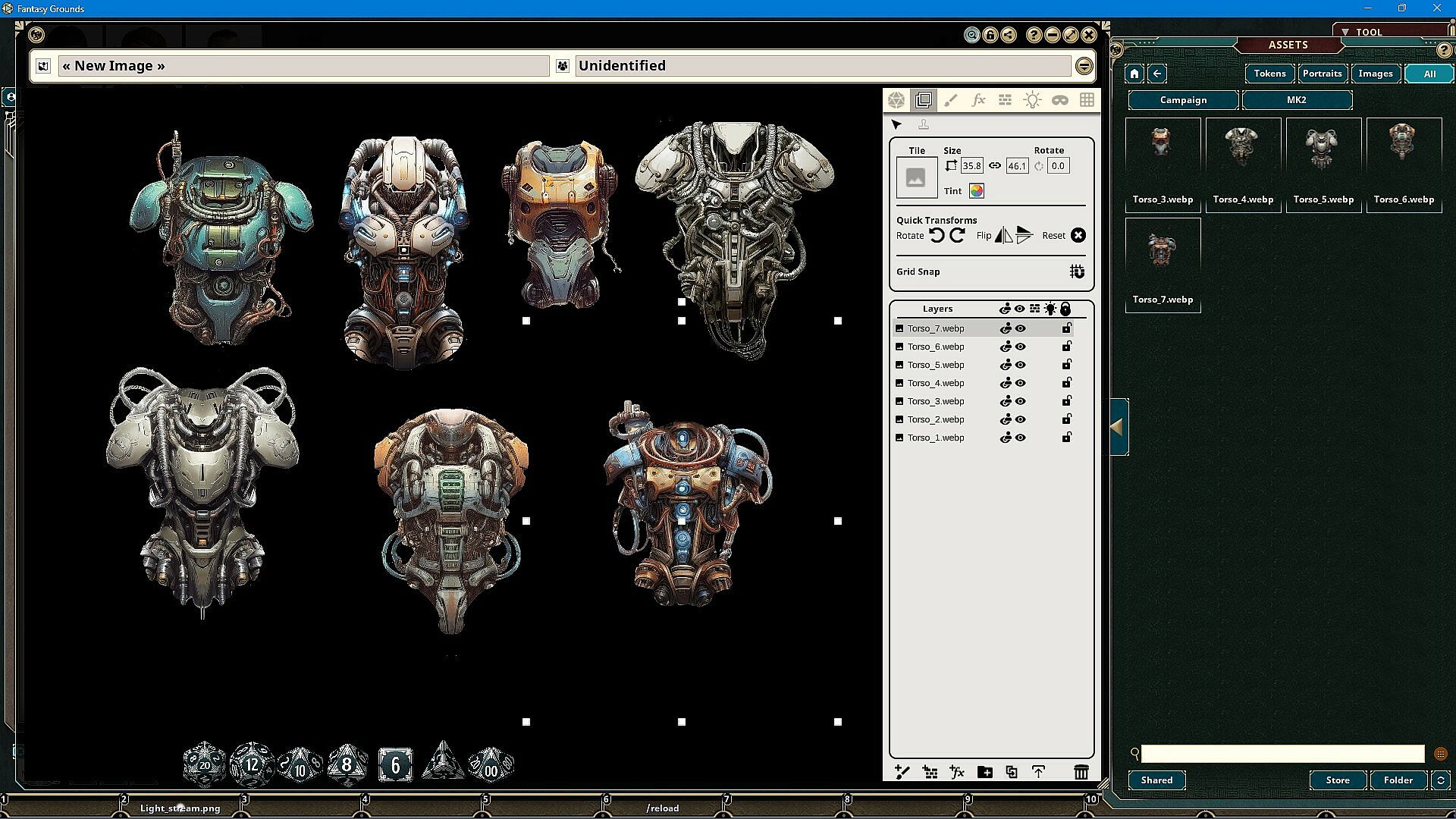Viewport: 1456px width, 819px height.
Task: Select the Torso_5.webp asset thumbnail
Action: 1323,152
